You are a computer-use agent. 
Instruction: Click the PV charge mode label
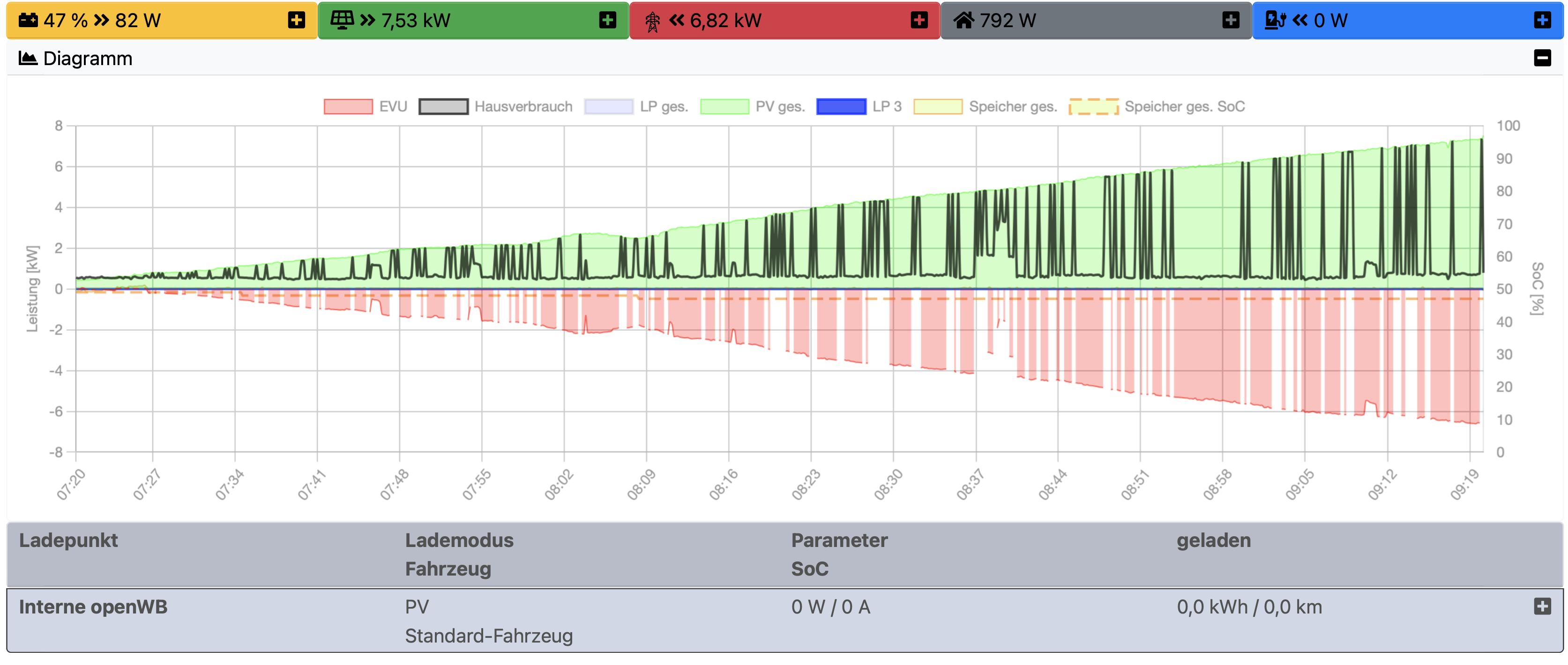tap(417, 606)
